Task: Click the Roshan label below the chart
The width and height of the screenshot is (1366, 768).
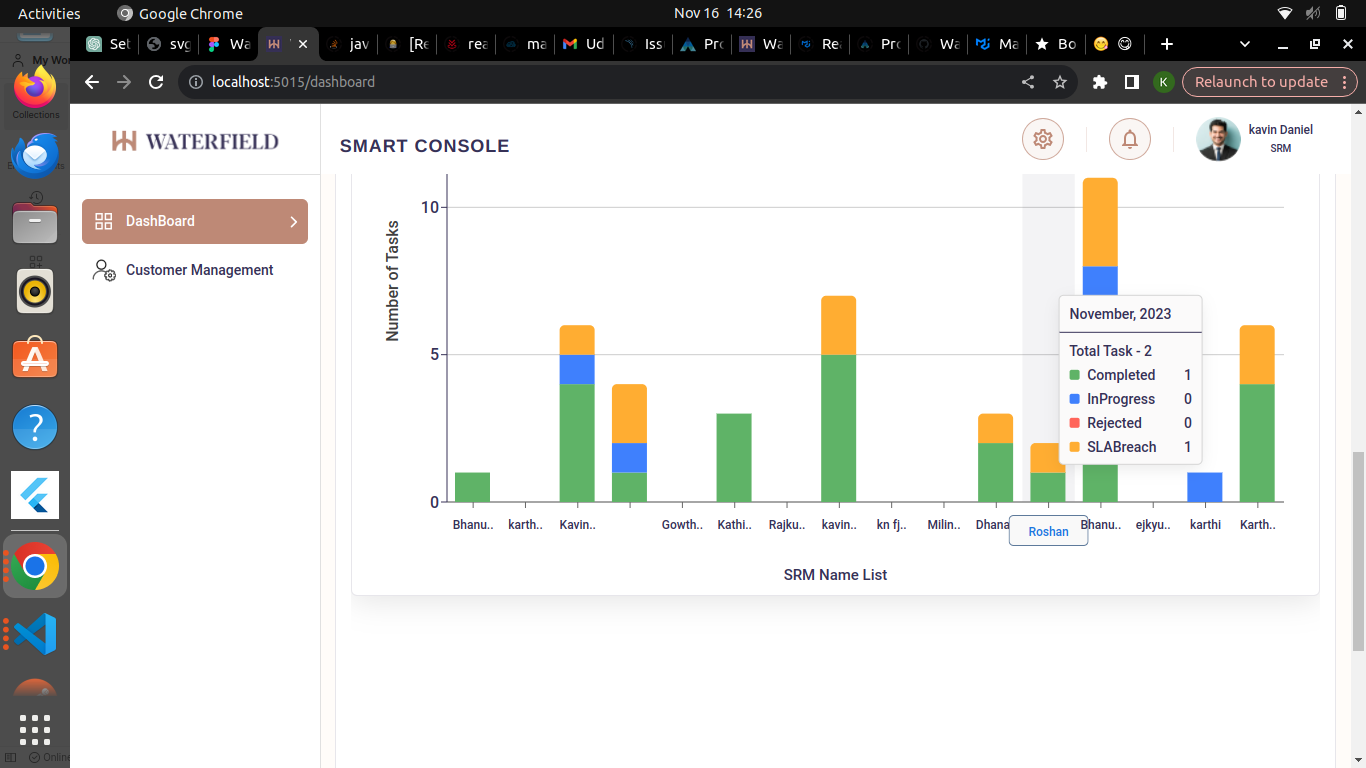Action: point(1048,531)
